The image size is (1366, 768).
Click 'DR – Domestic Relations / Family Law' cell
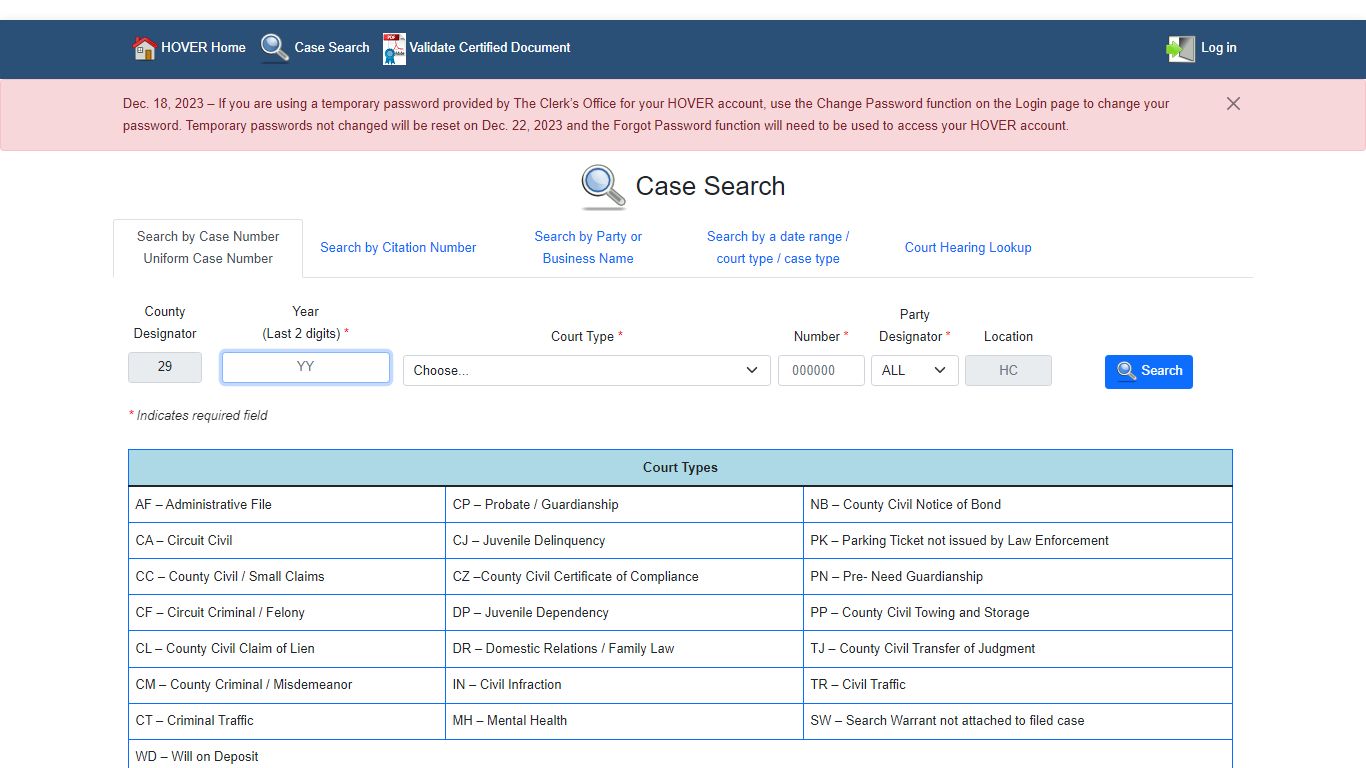tap(624, 649)
